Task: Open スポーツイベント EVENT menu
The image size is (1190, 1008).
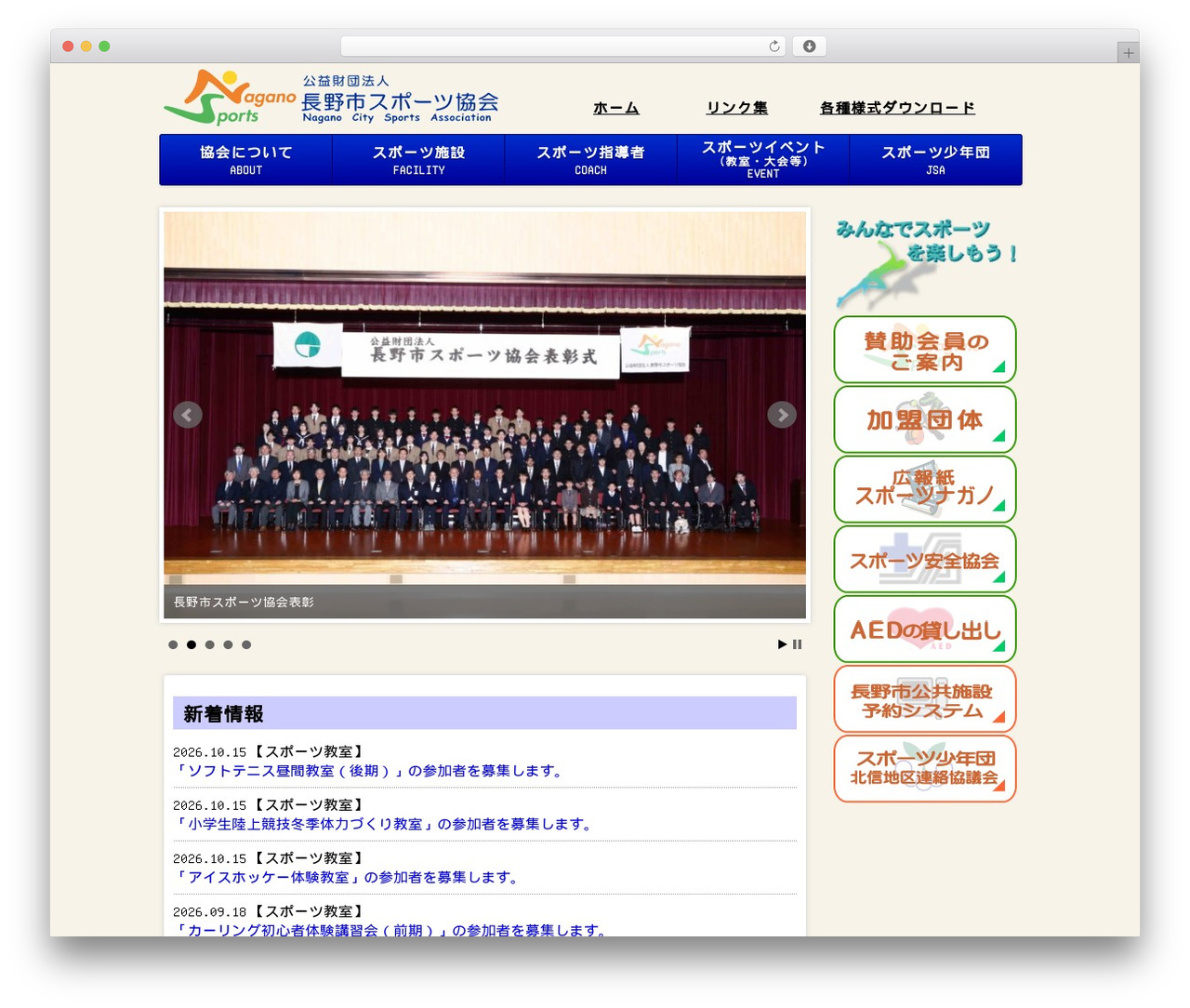Action: pyautogui.click(x=763, y=160)
